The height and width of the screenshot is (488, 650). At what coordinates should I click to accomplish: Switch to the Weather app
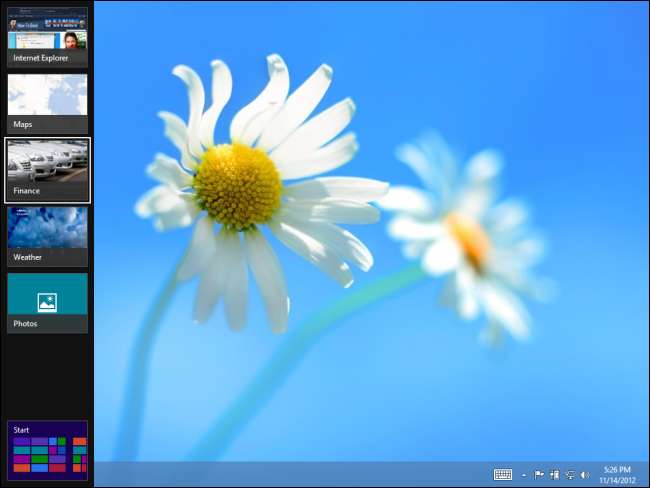47,237
